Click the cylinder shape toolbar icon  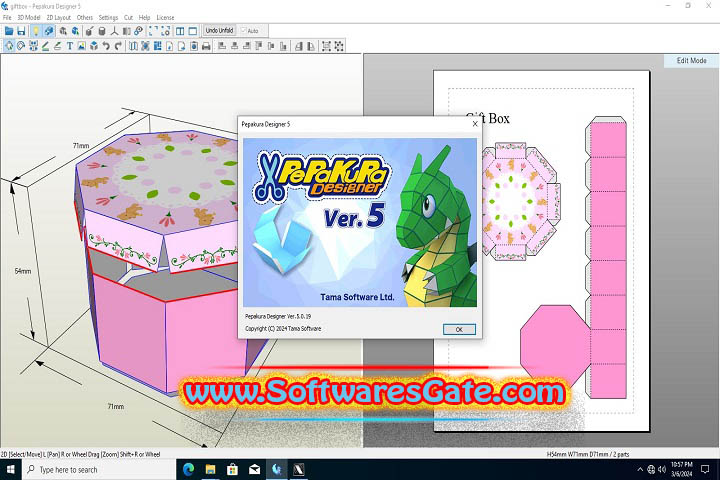[x=102, y=31]
